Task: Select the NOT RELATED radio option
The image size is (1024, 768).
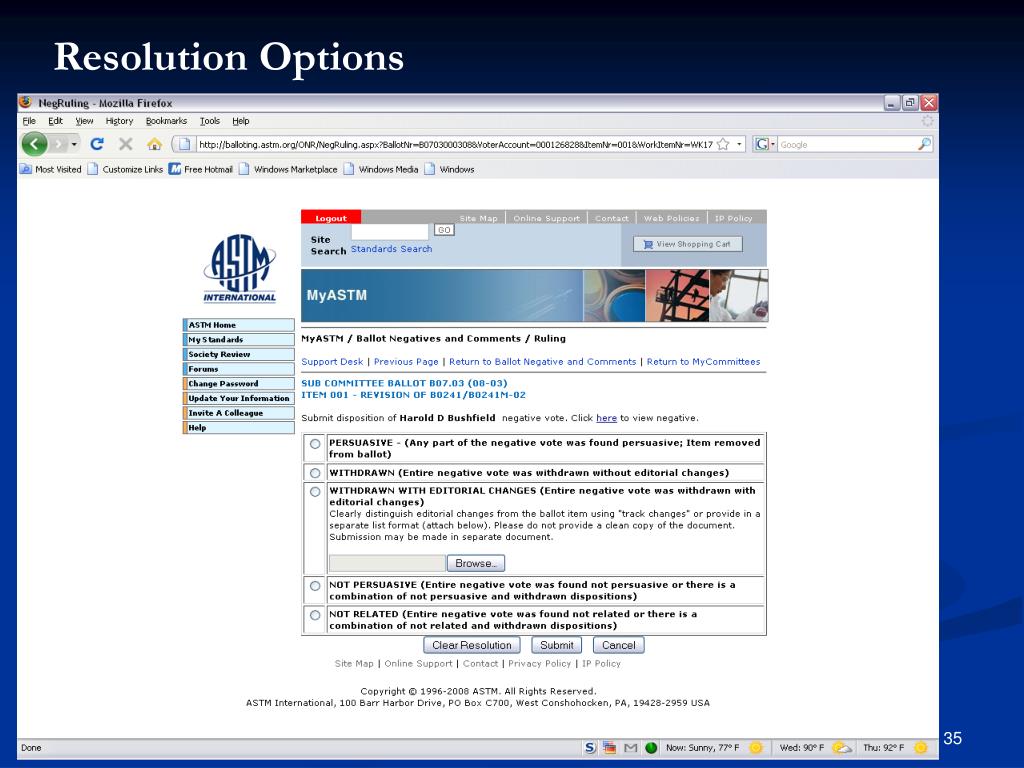Action: click(315, 615)
